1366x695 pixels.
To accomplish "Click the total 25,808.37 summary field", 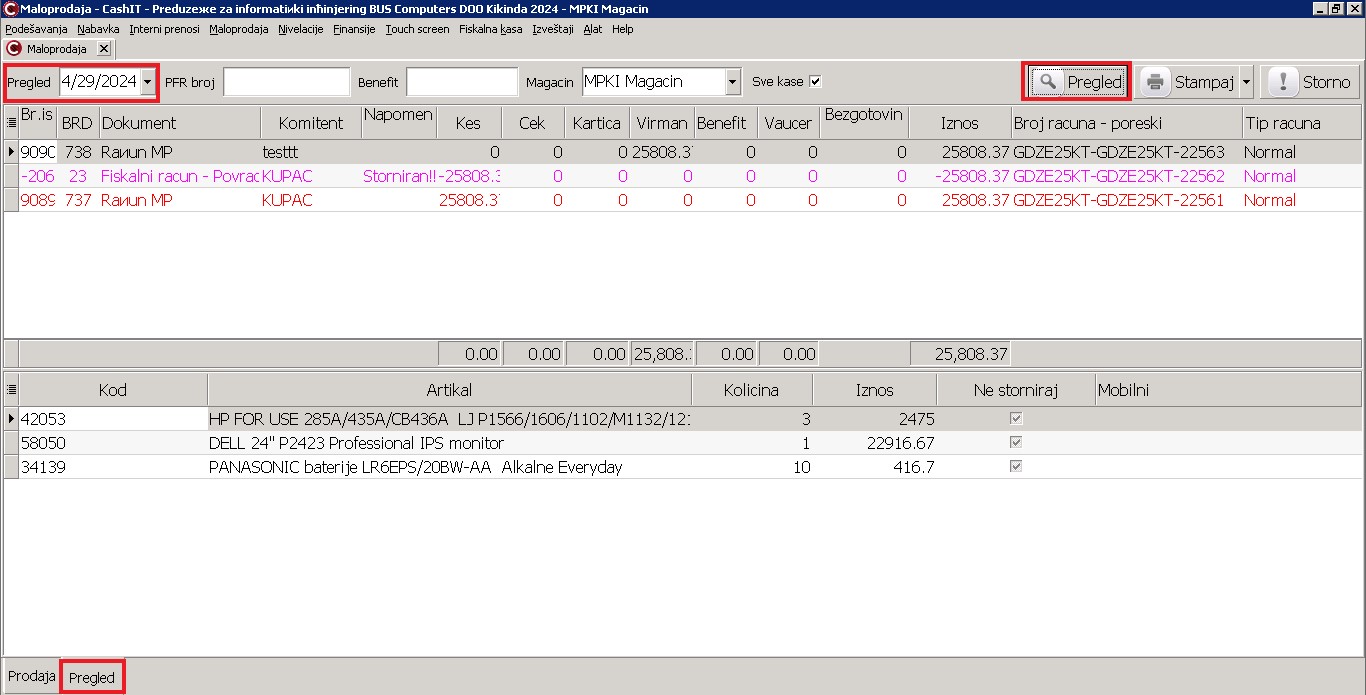I will coord(960,353).
